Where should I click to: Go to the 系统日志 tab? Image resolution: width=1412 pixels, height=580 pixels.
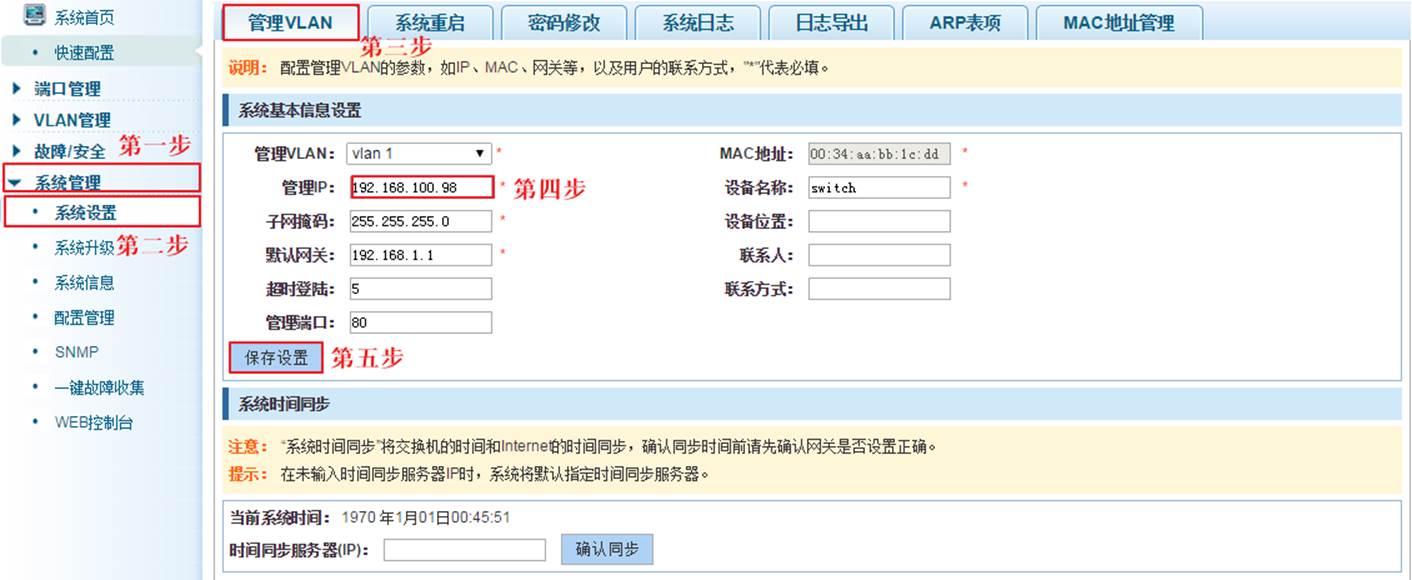pos(697,23)
